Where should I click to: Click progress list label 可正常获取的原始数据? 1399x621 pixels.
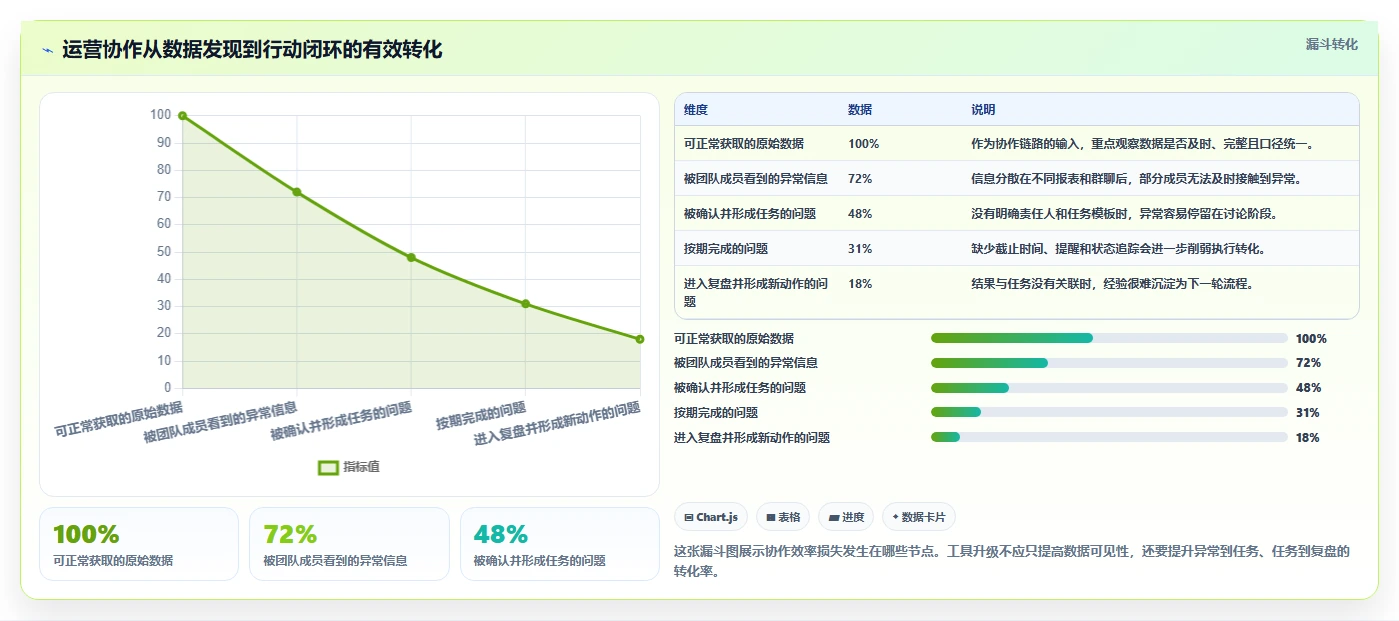pos(734,338)
